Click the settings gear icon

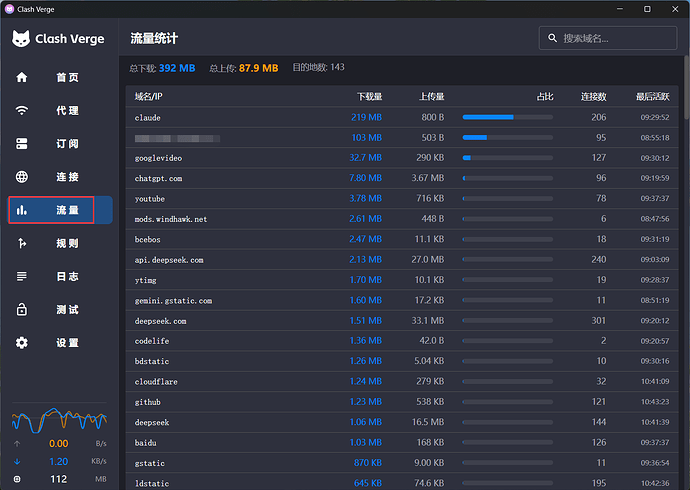coord(22,343)
